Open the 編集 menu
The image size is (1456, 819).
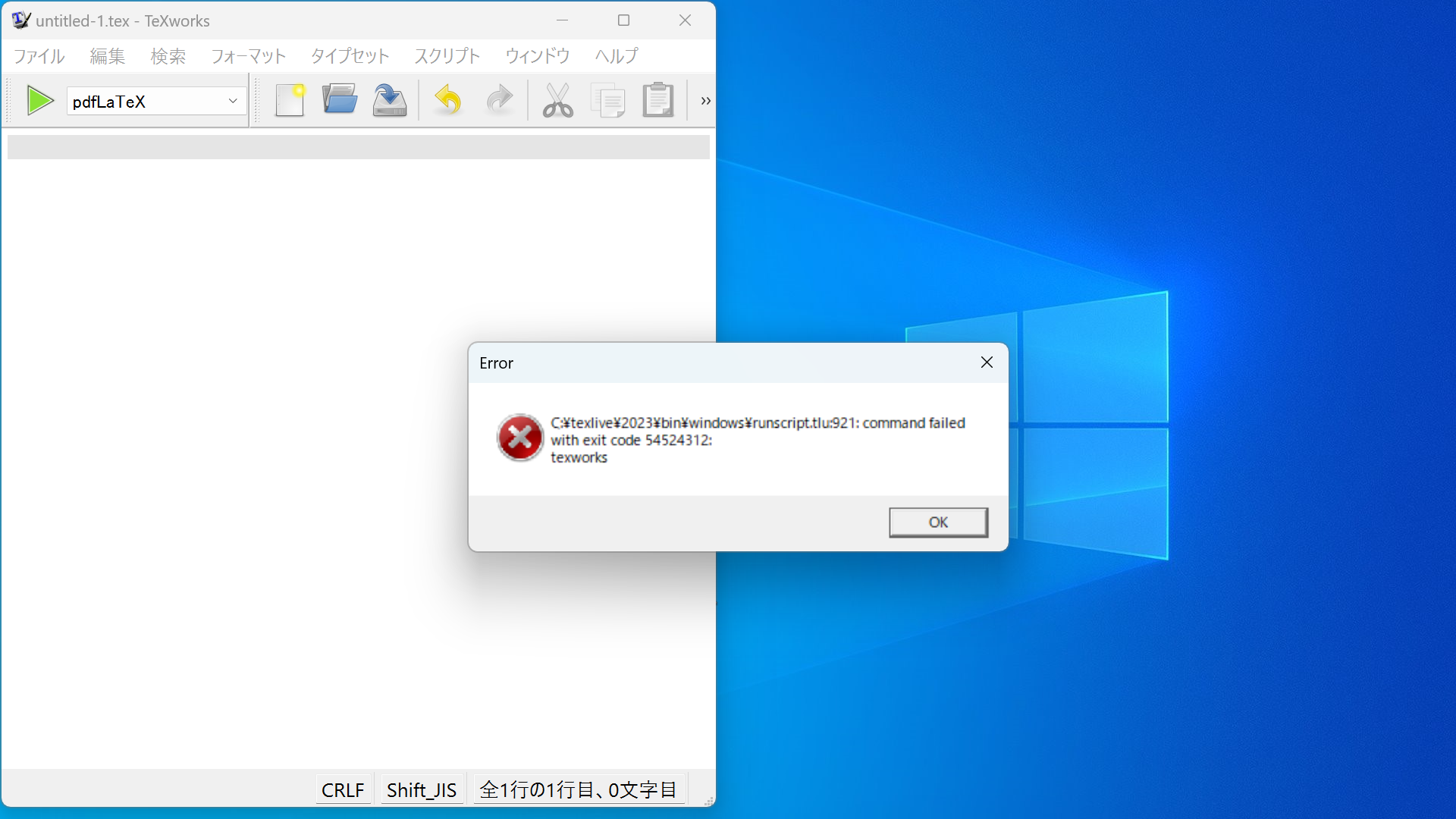108,56
